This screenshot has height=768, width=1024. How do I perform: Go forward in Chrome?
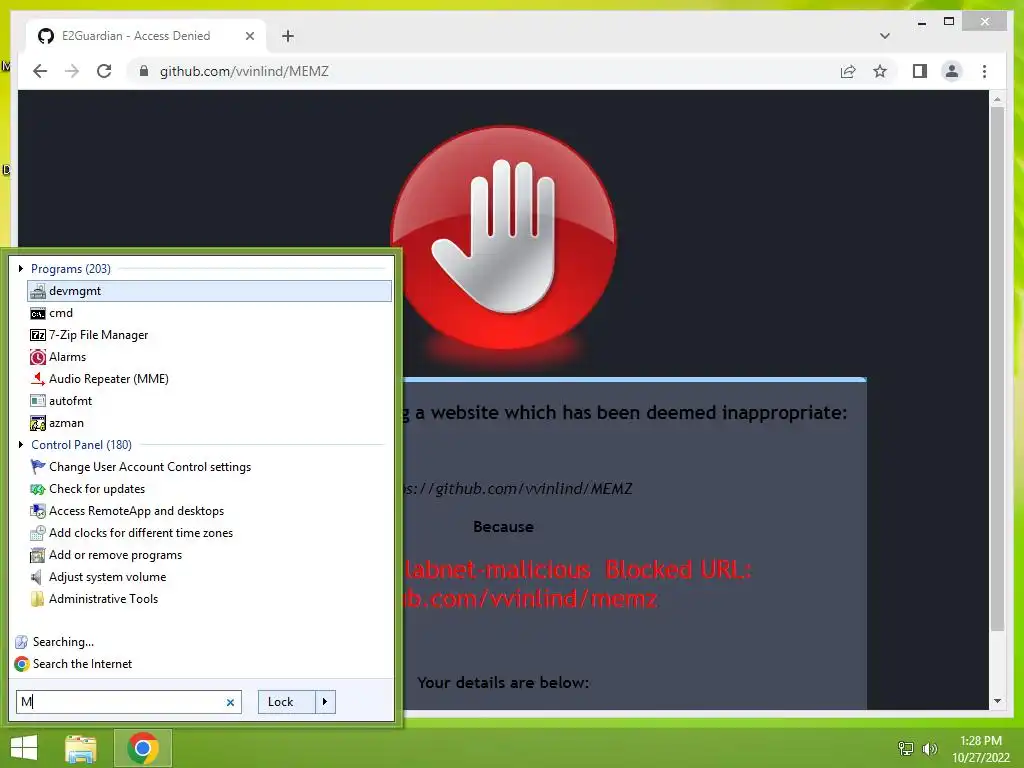coord(72,71)
